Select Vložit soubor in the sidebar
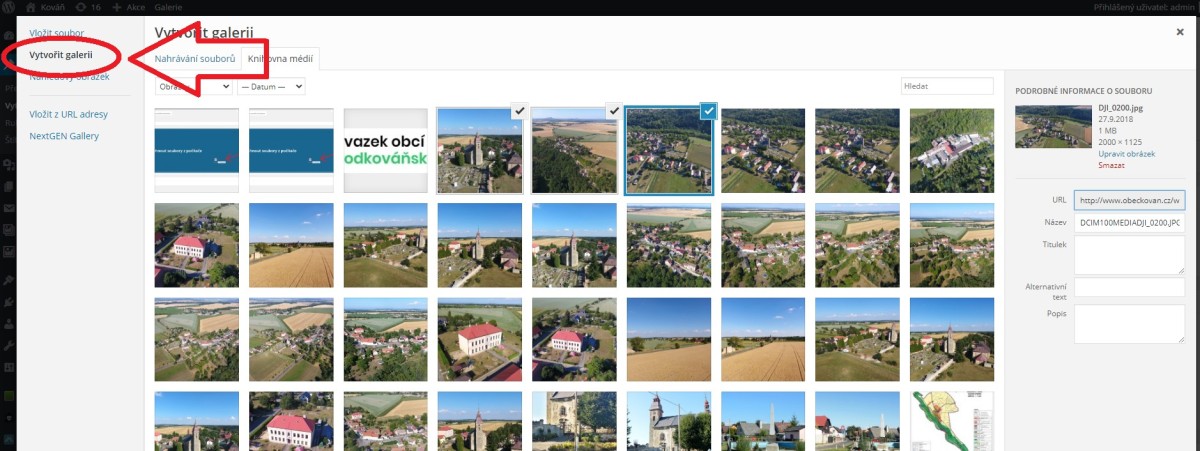 click(57, 33)
